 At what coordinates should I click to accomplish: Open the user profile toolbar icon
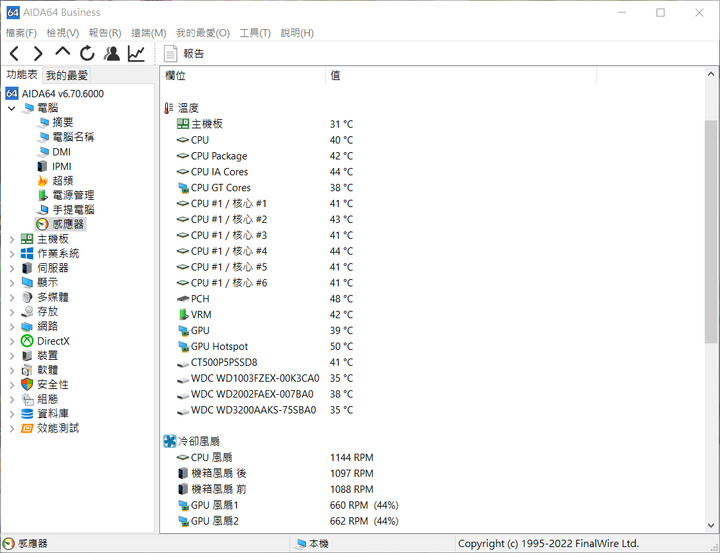(112, 54)
